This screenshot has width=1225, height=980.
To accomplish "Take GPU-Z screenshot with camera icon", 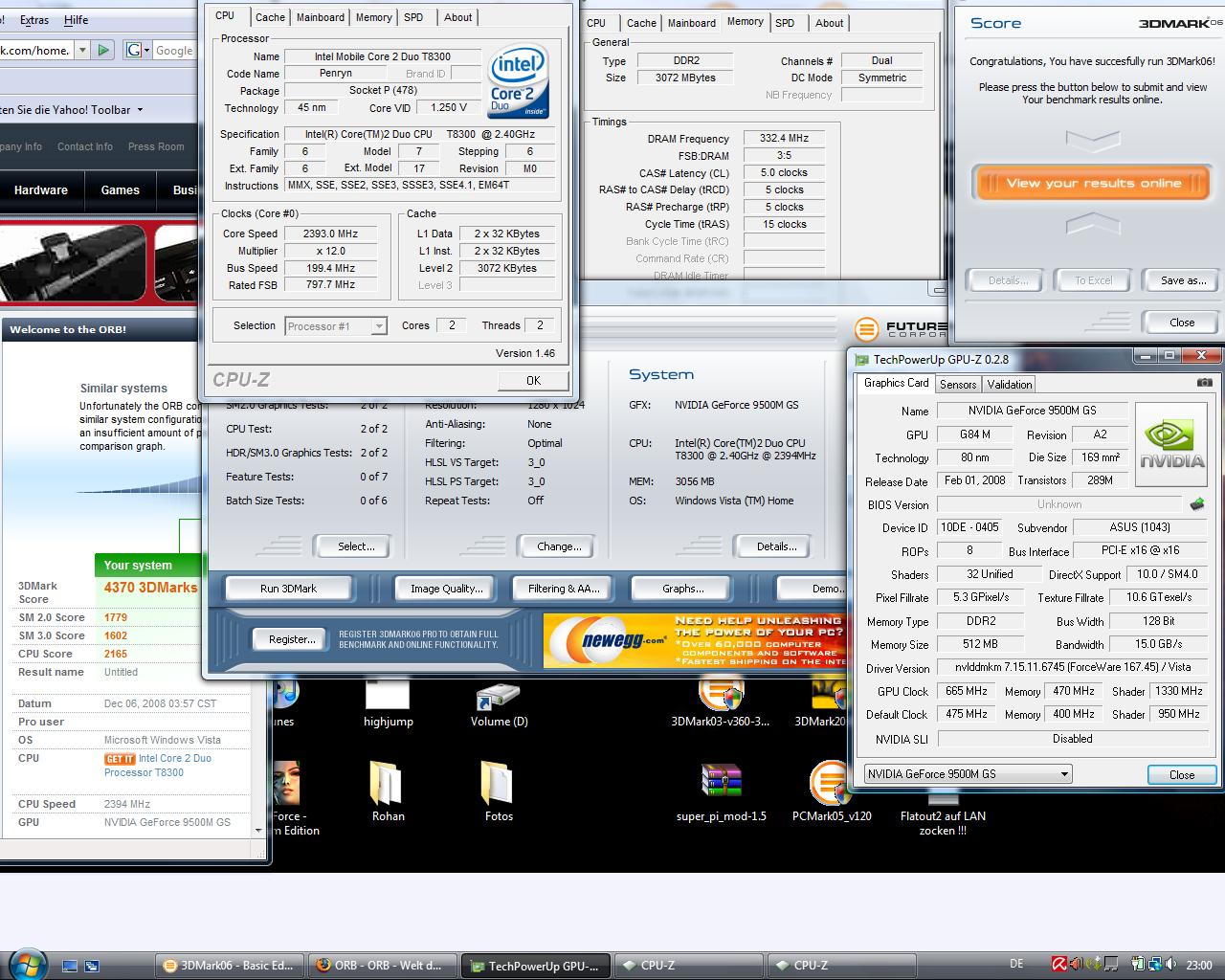I will tap(1204, 383).
